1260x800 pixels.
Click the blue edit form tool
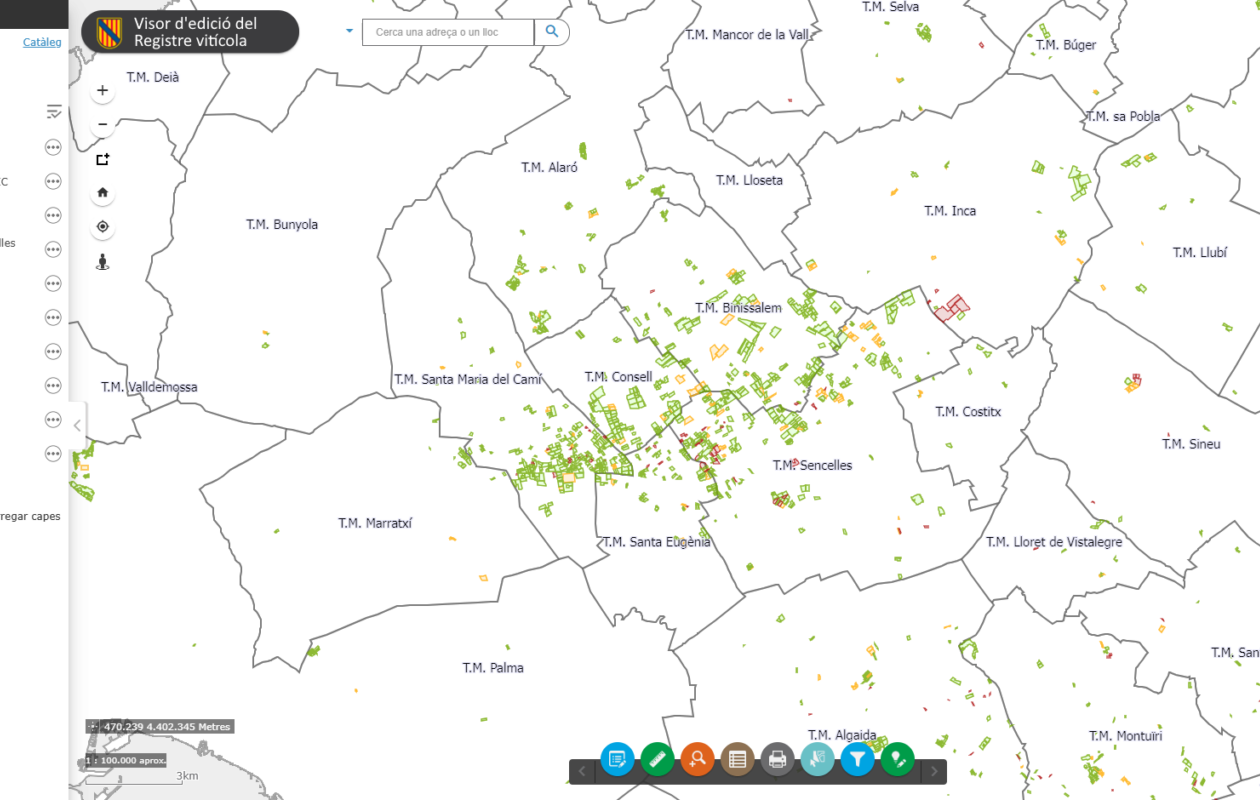617,759
